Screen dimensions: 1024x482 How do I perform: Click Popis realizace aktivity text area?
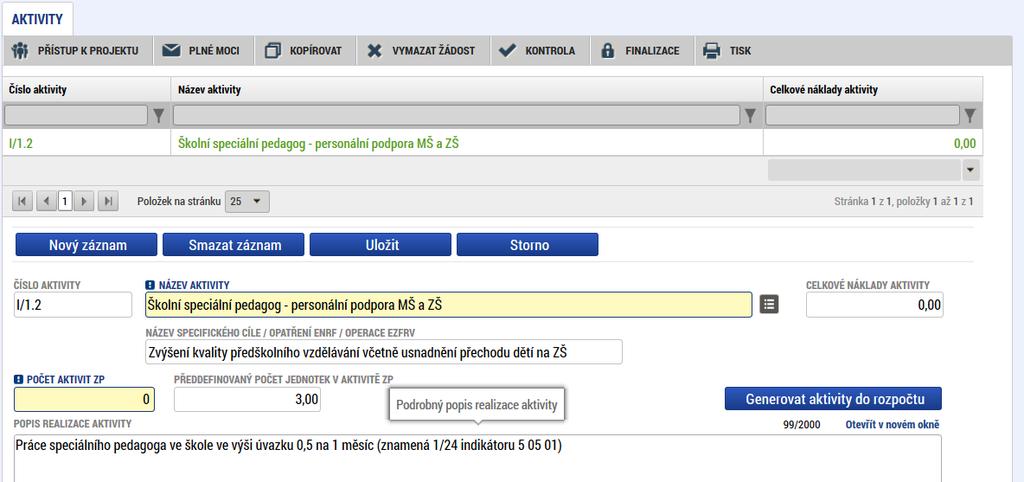coord(477,458)
